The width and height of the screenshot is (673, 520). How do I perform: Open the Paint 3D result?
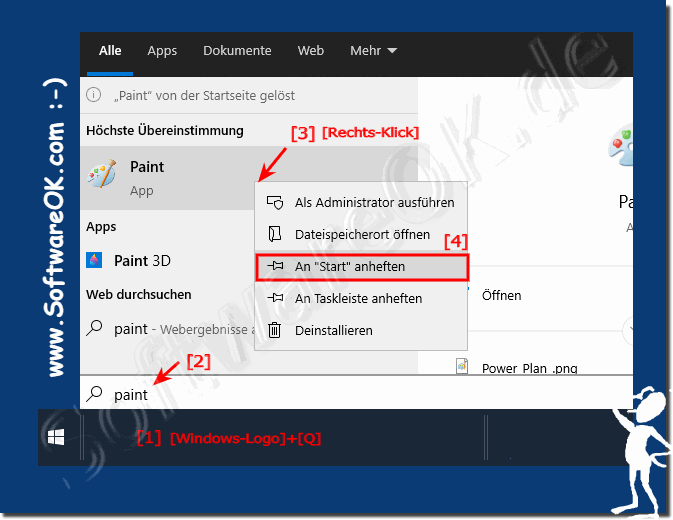point(167,260)
